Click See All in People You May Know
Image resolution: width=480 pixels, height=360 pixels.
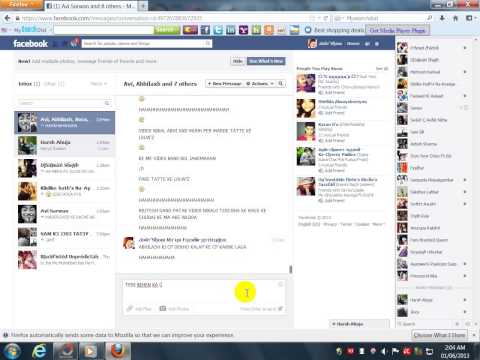382,69
